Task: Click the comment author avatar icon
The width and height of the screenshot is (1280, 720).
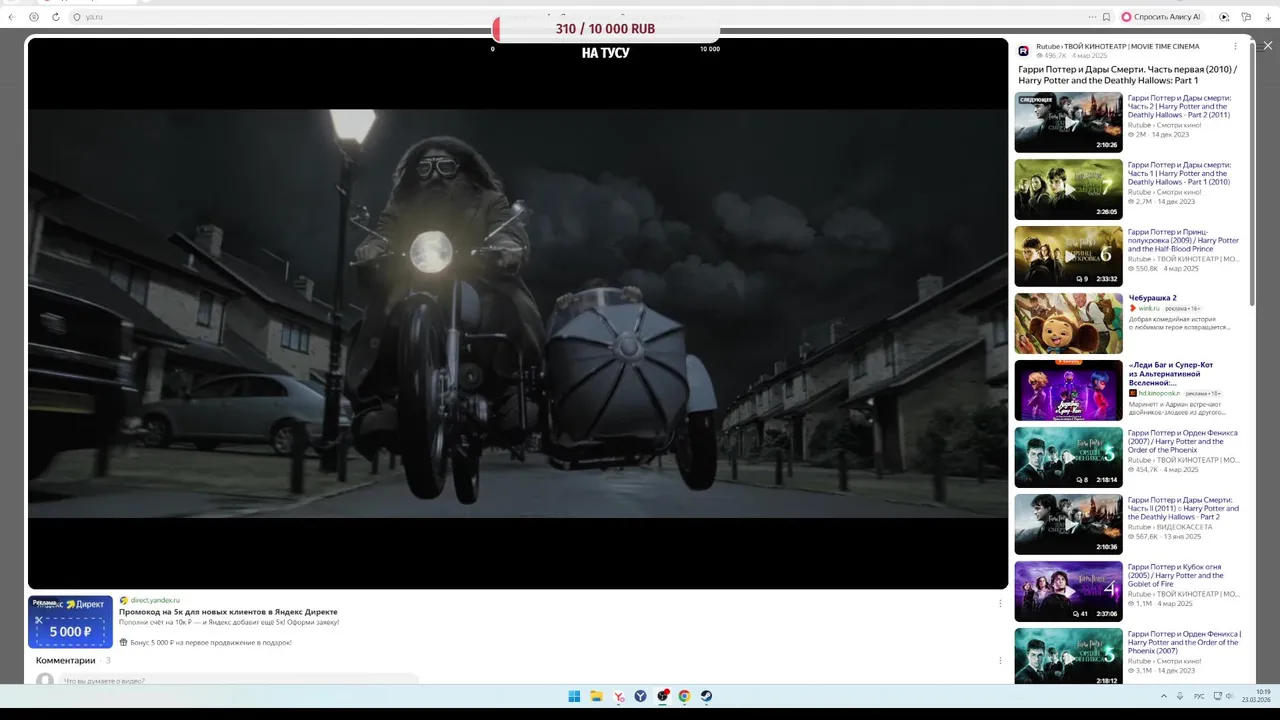Action: 45,680
